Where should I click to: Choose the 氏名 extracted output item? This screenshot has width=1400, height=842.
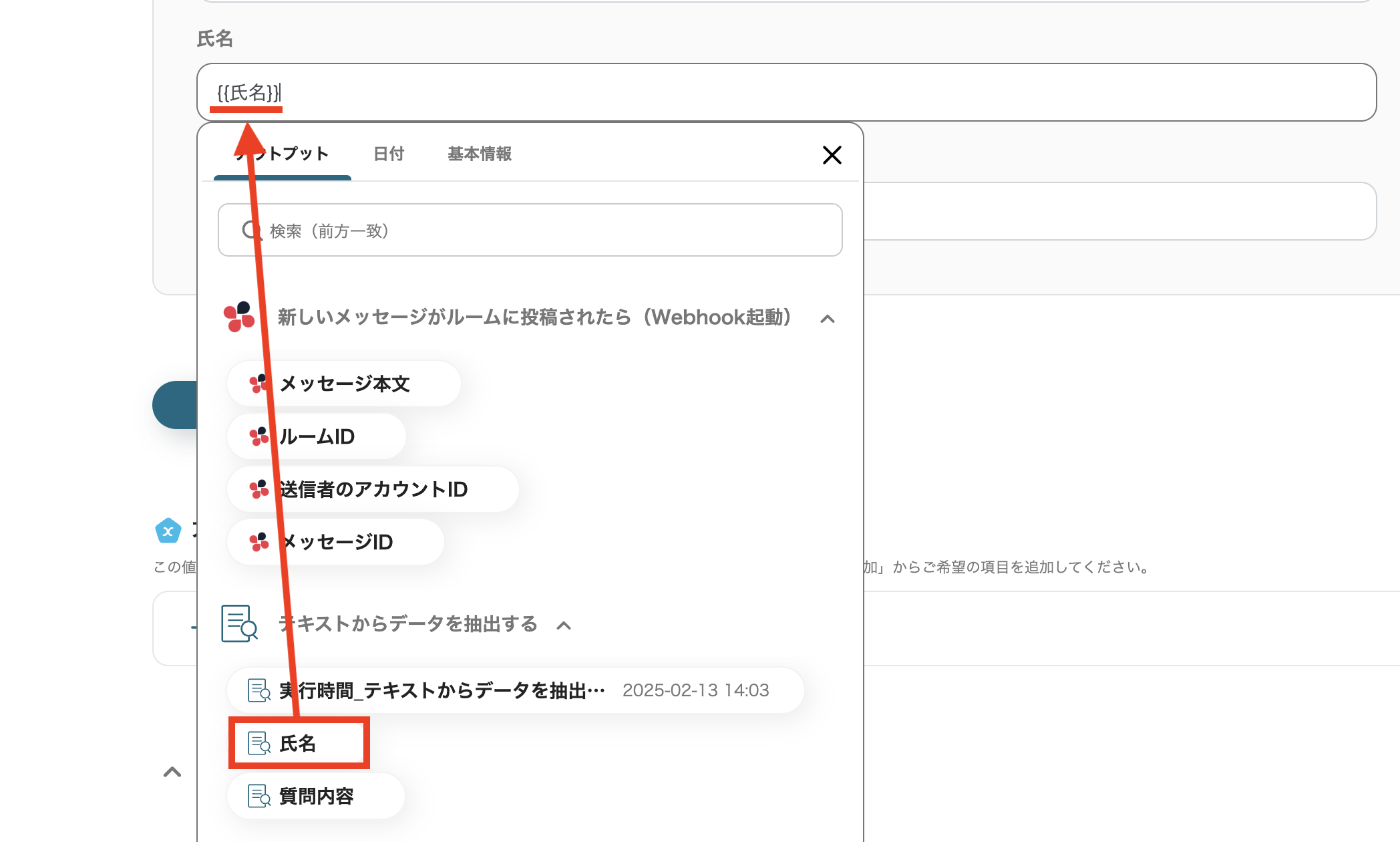click(x=299, y=743)
